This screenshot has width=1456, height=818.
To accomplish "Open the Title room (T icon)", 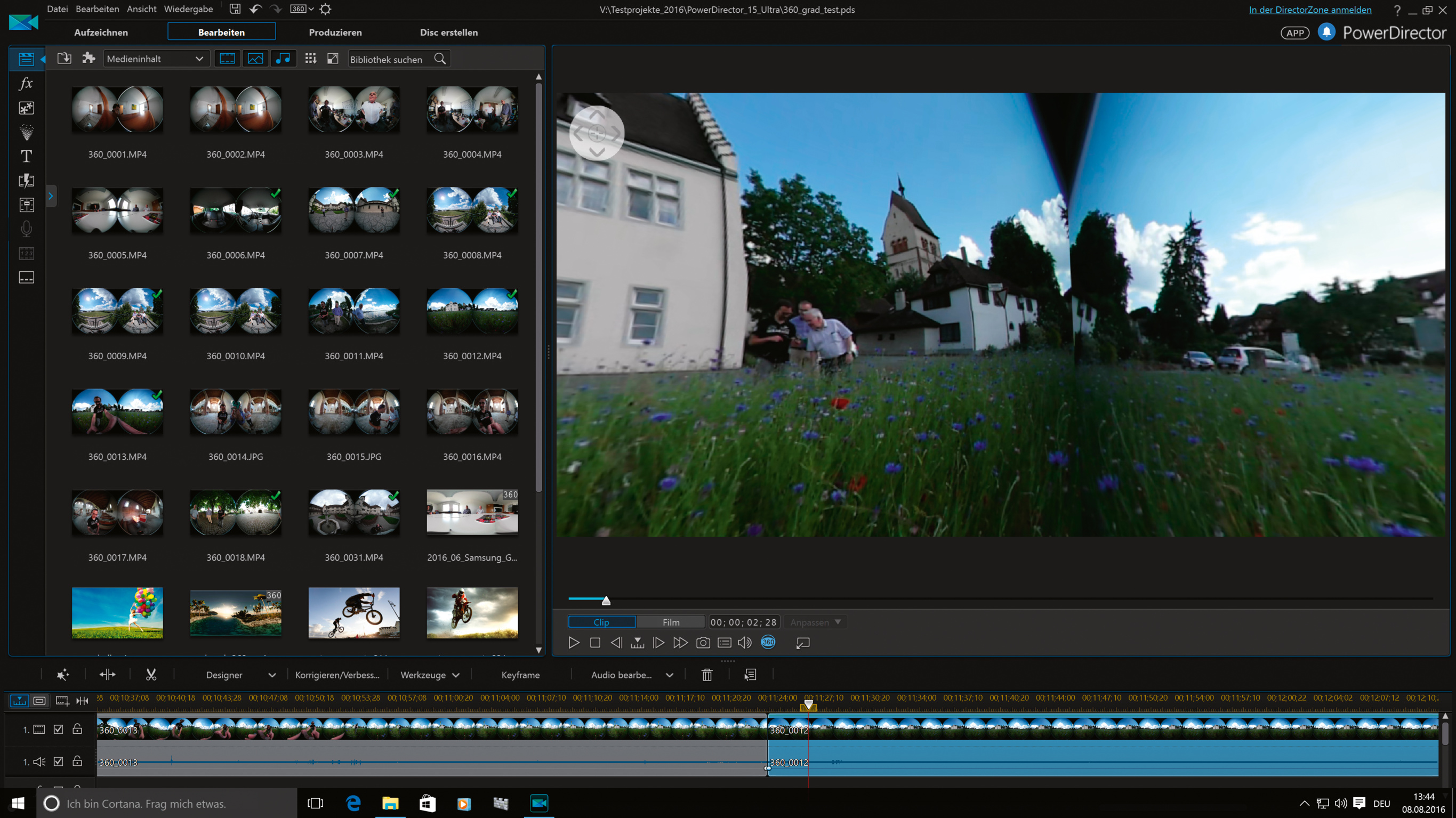I will (x=26, y=156).
